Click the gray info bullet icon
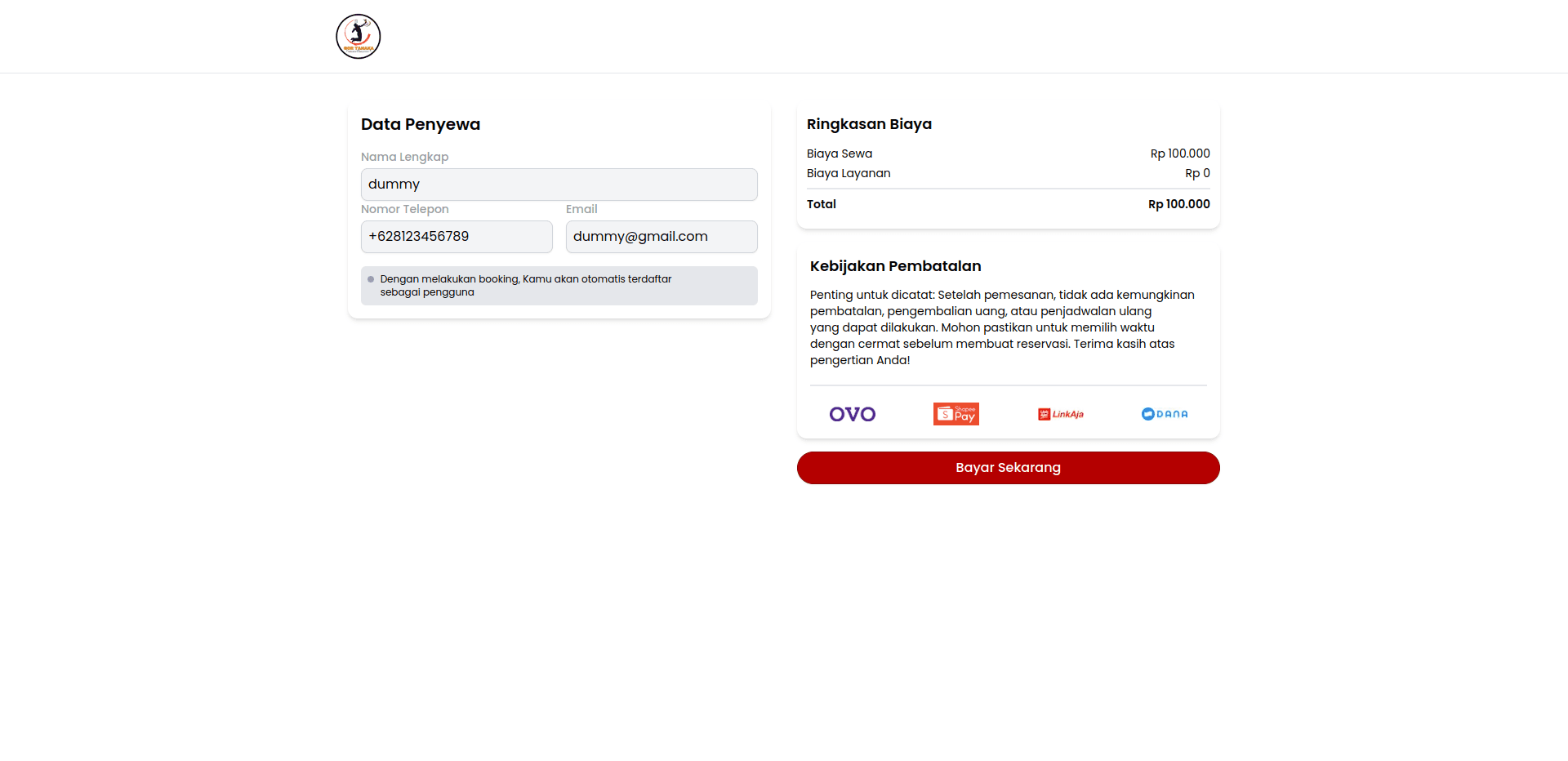The image size is (1568, 761). click(x=371, y=279)
